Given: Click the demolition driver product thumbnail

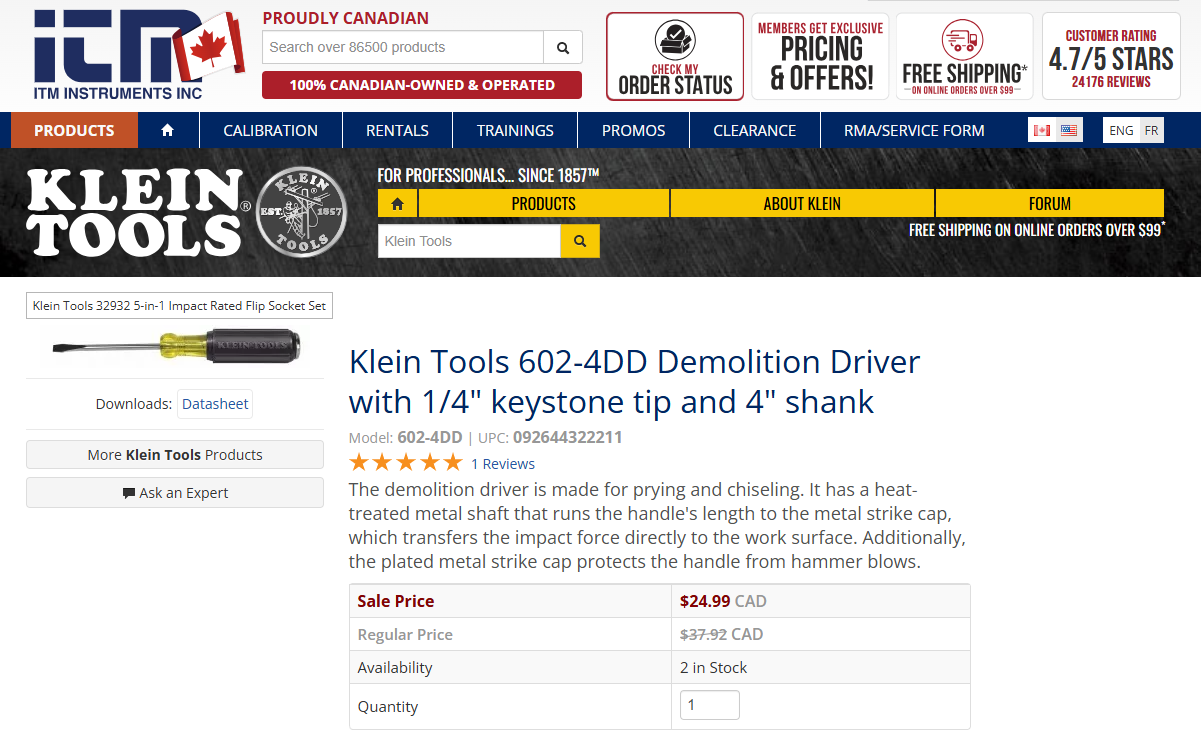Looking at the screenshot, I should (173, 348).
